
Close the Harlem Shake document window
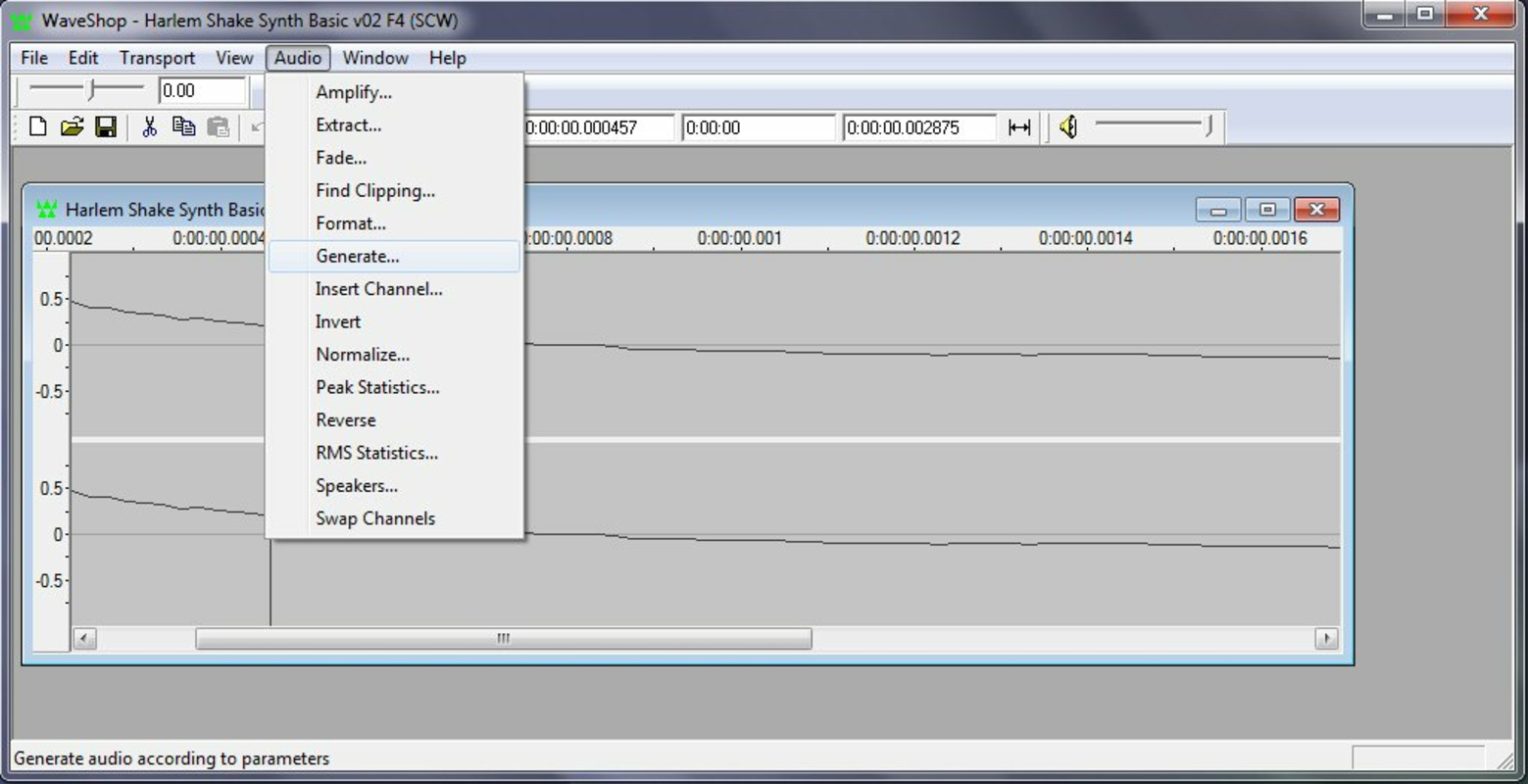1316,210
